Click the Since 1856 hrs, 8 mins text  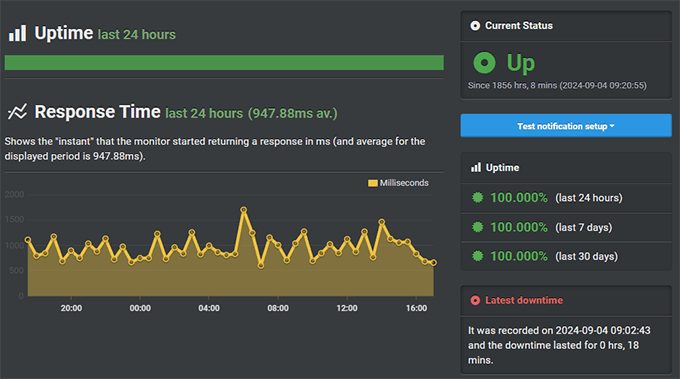(x=557, y=85)
